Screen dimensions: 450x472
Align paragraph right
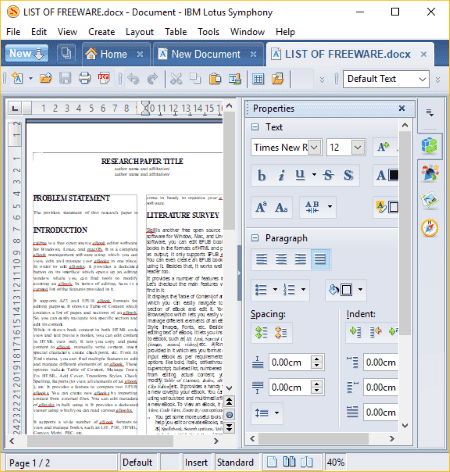(x=300, y=259)
